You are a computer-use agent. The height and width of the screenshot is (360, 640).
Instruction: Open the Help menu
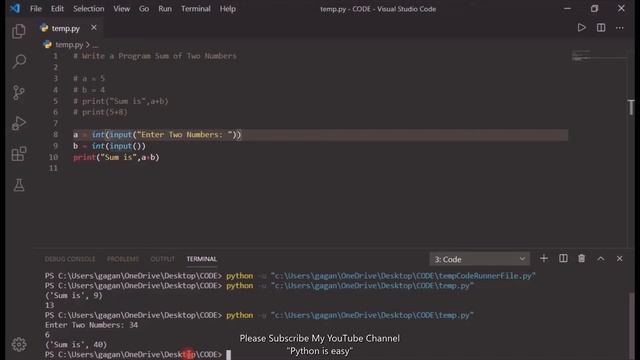(x=228, y=9)
